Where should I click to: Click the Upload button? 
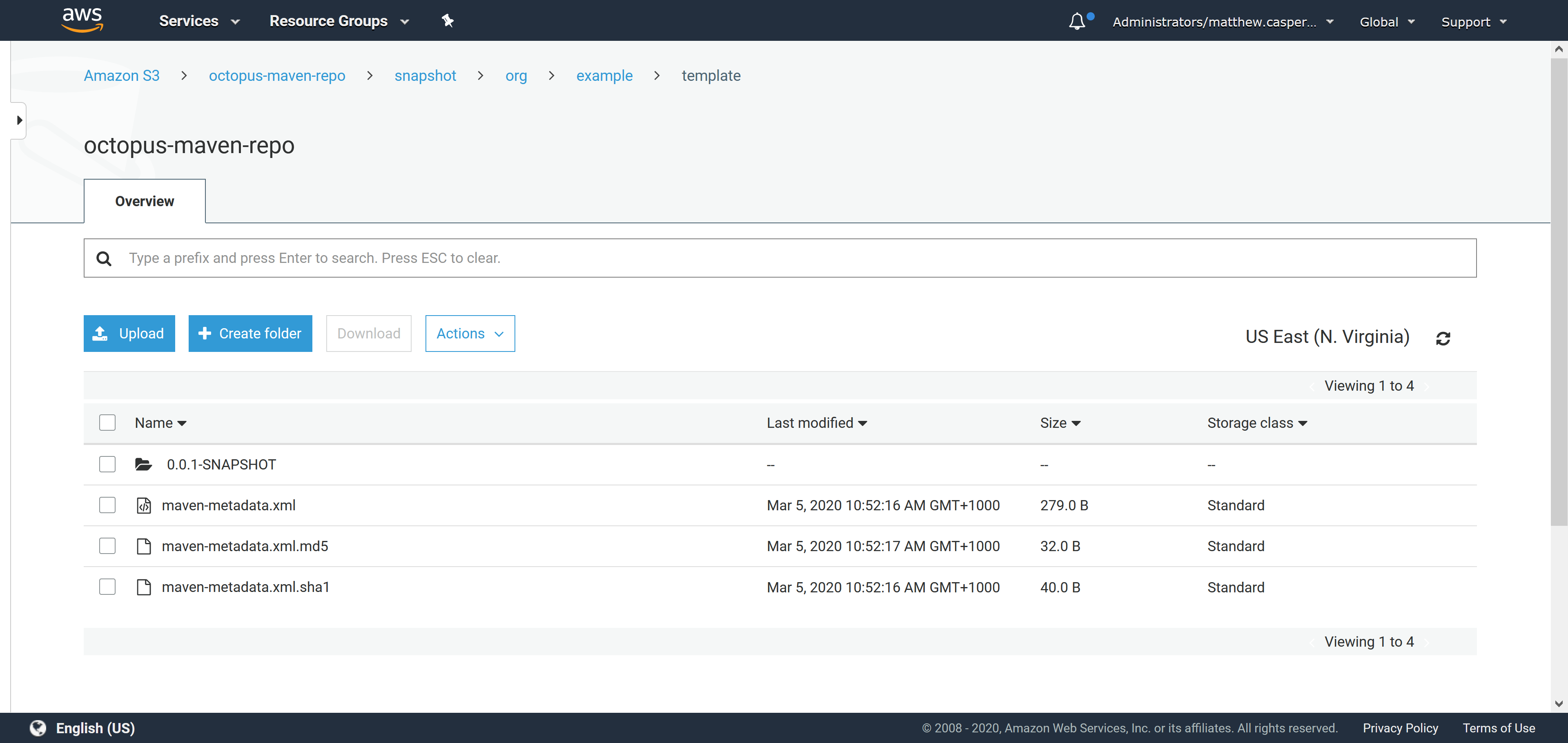[129, 334]
